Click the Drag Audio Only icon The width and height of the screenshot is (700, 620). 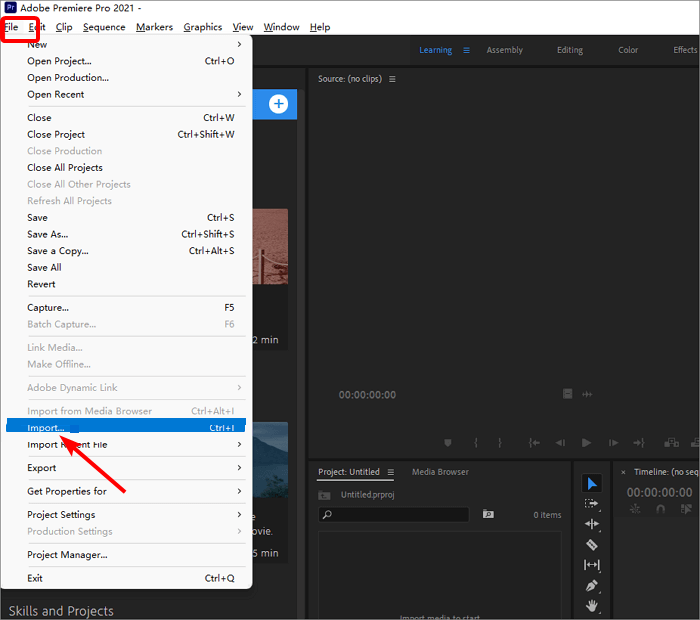point(587,394)
